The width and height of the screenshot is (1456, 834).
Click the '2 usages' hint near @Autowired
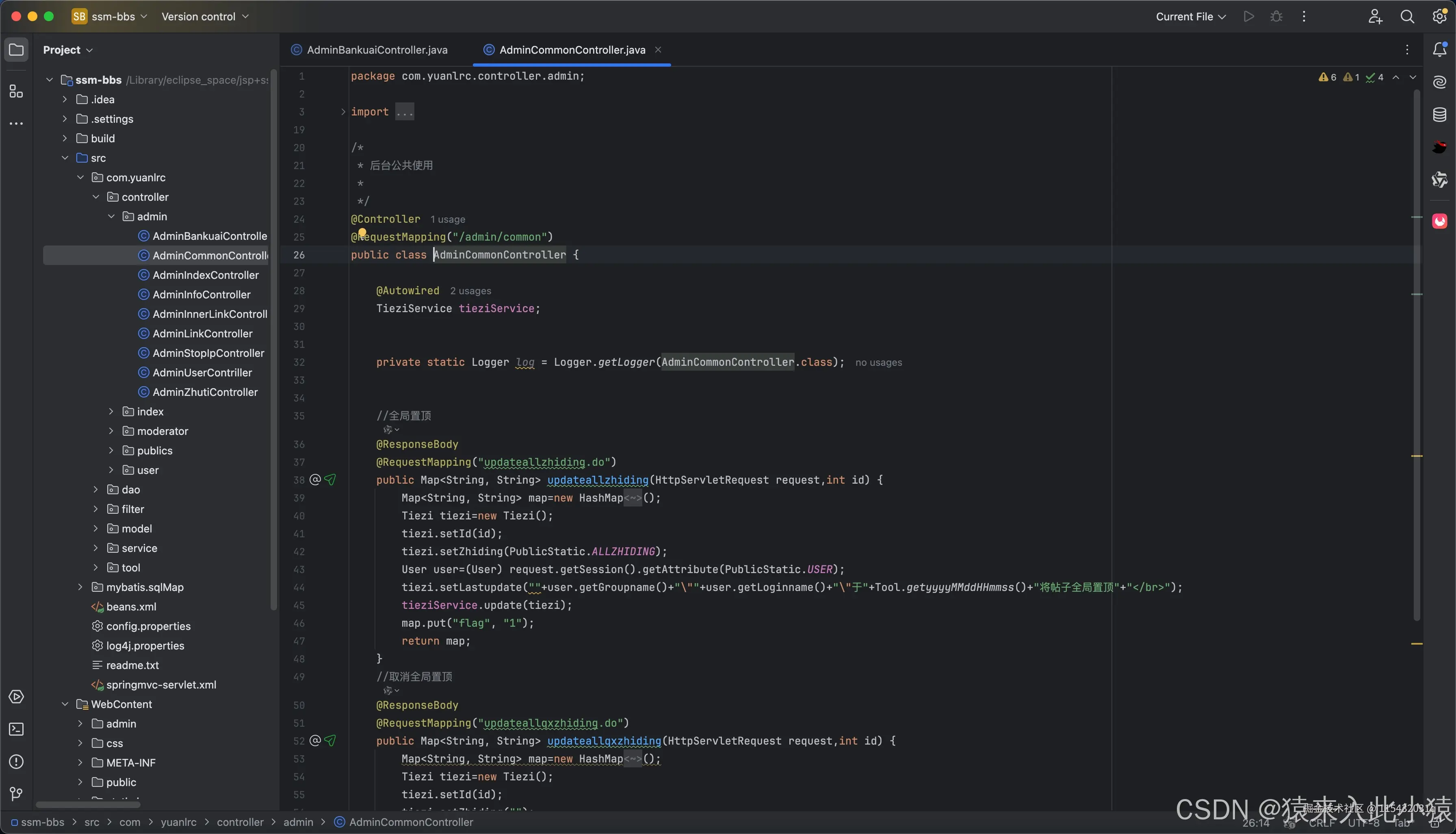[470, 291]
